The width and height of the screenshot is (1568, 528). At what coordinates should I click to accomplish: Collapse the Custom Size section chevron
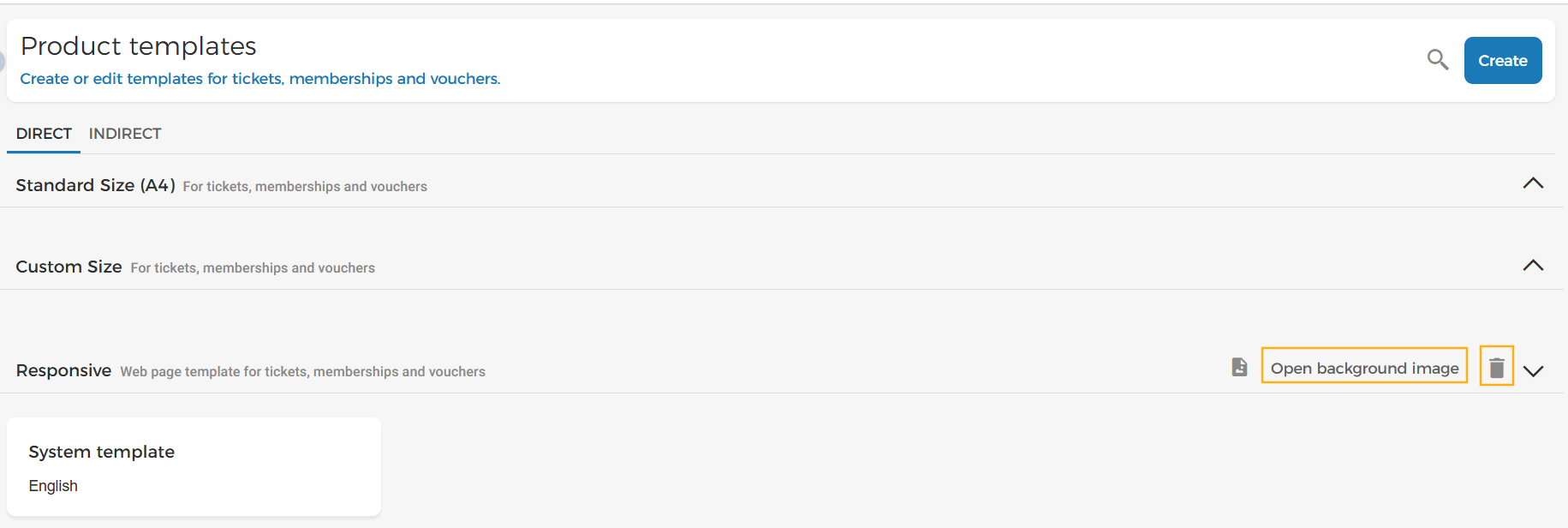tap(1533, 266)
